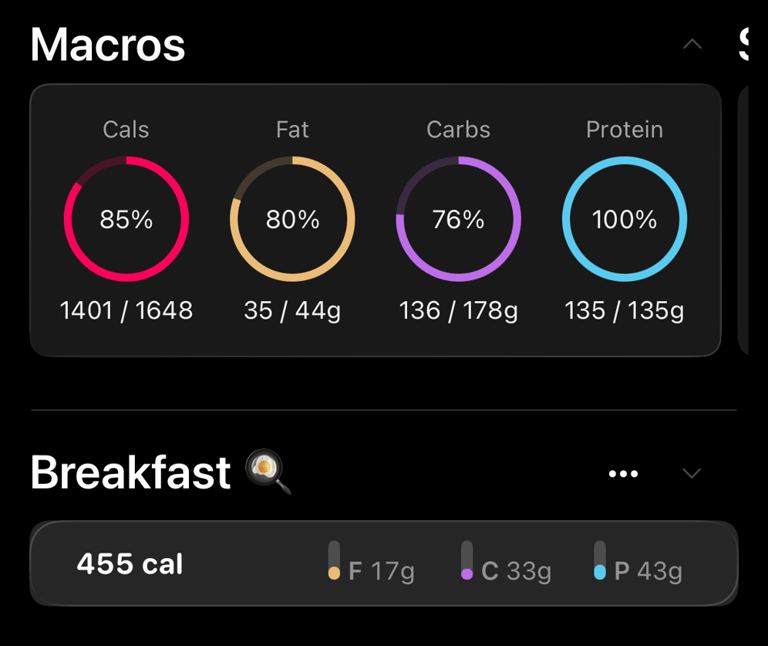The width and height of the screenshot is (768, 646).
Task: Expand the Breakfast section chevron
Action: (691, 473)
